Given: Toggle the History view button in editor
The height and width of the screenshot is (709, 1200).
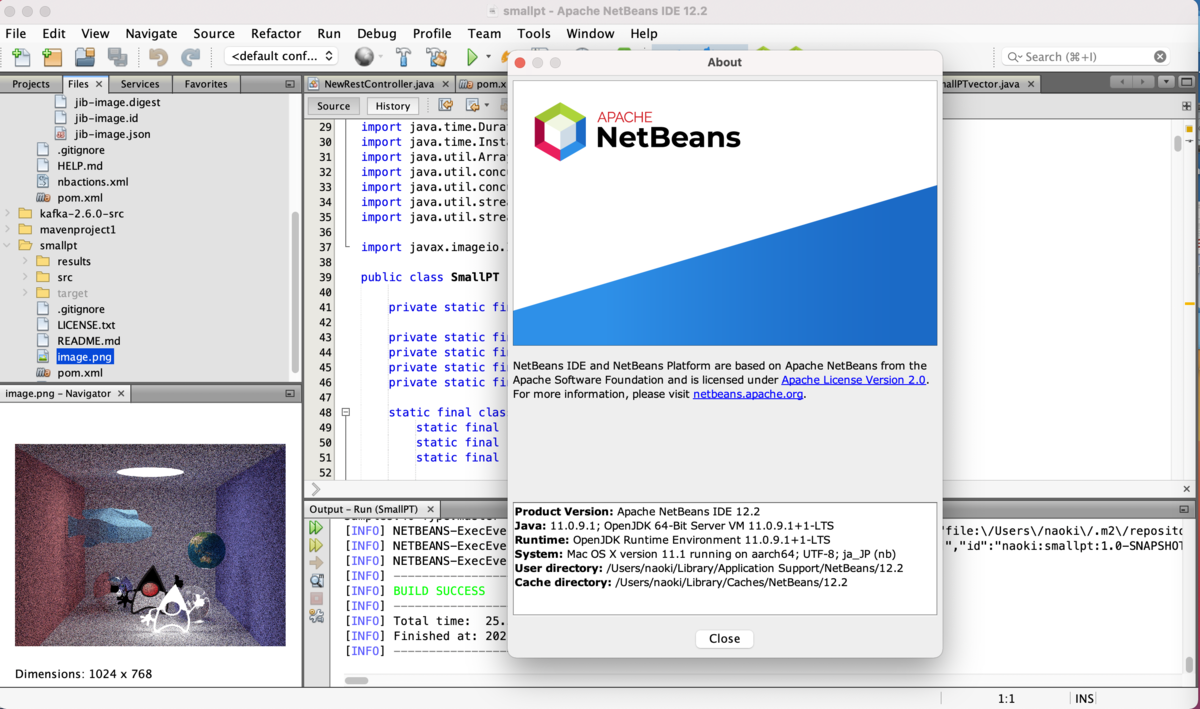Looking at the screenshot, I should pos(392,106).
